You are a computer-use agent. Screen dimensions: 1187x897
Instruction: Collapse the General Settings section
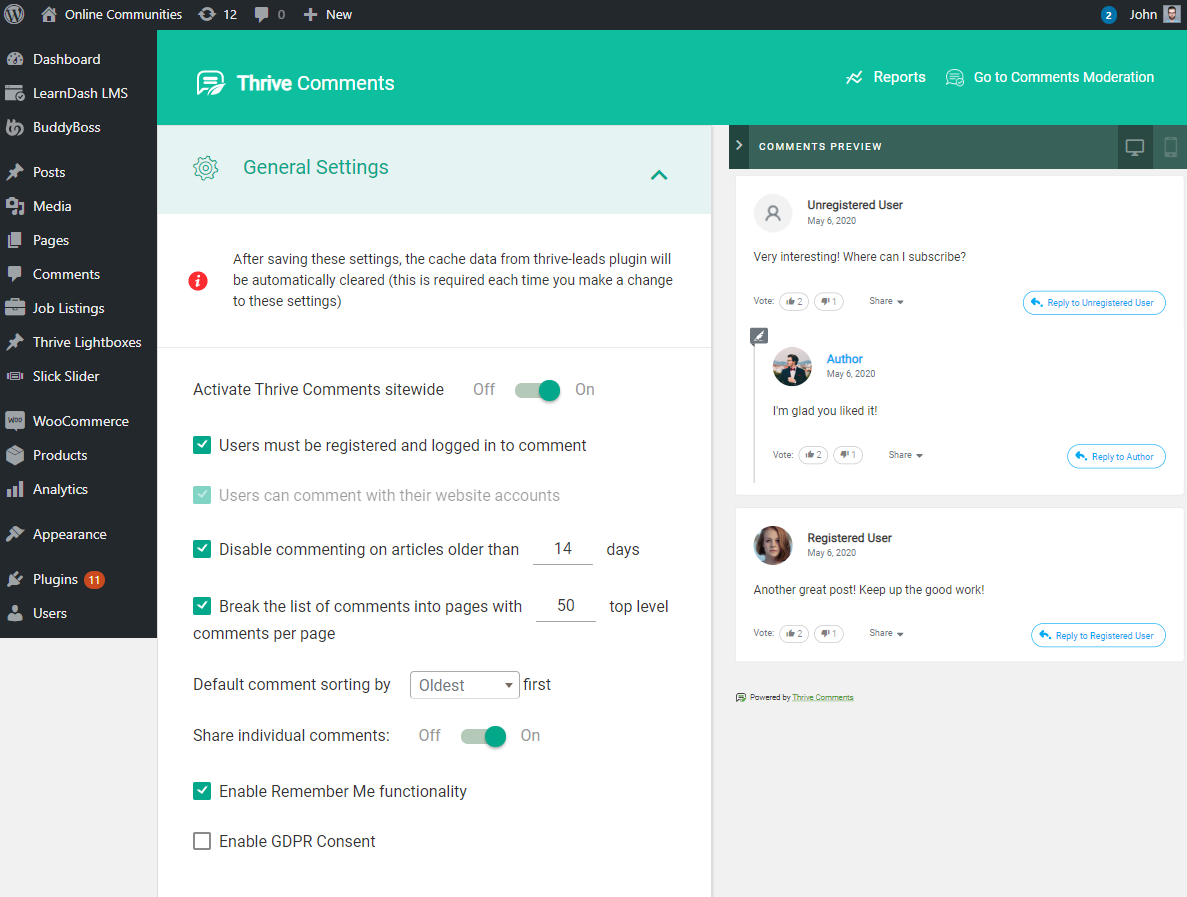pos(659,174)
